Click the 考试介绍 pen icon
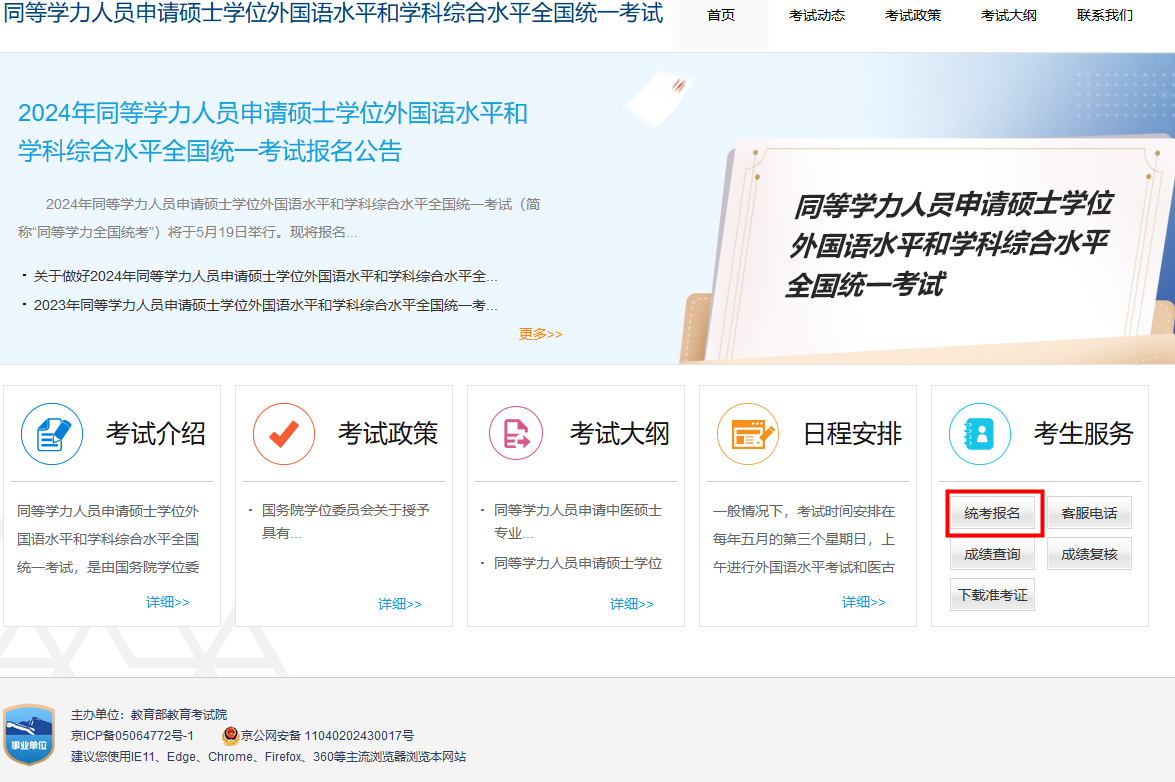Screen dimensions: 1175x782 click(51, 434)
